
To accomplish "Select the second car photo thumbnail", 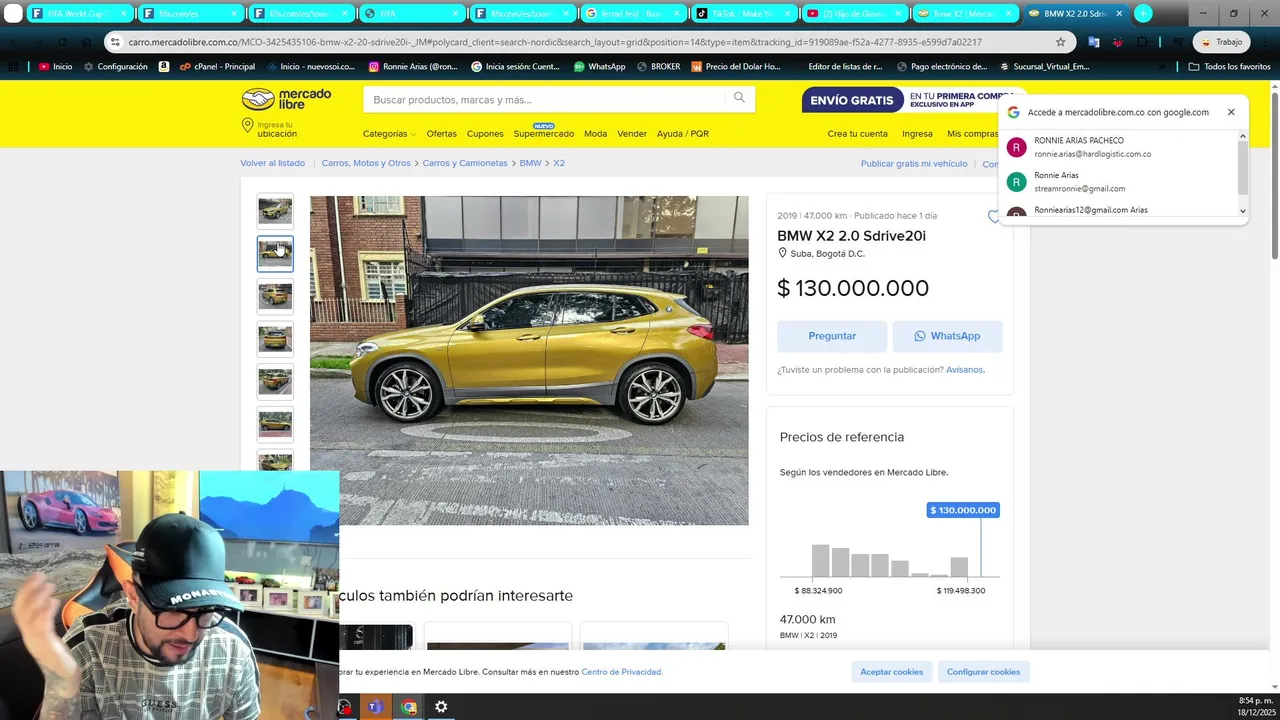I will (x=275, y=254).
